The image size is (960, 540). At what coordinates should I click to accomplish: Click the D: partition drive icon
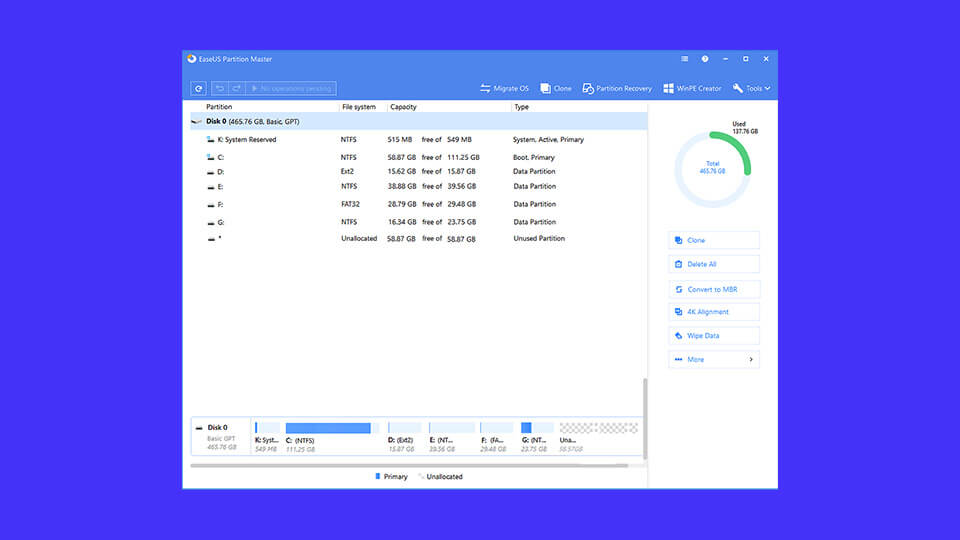coord(211,173)
